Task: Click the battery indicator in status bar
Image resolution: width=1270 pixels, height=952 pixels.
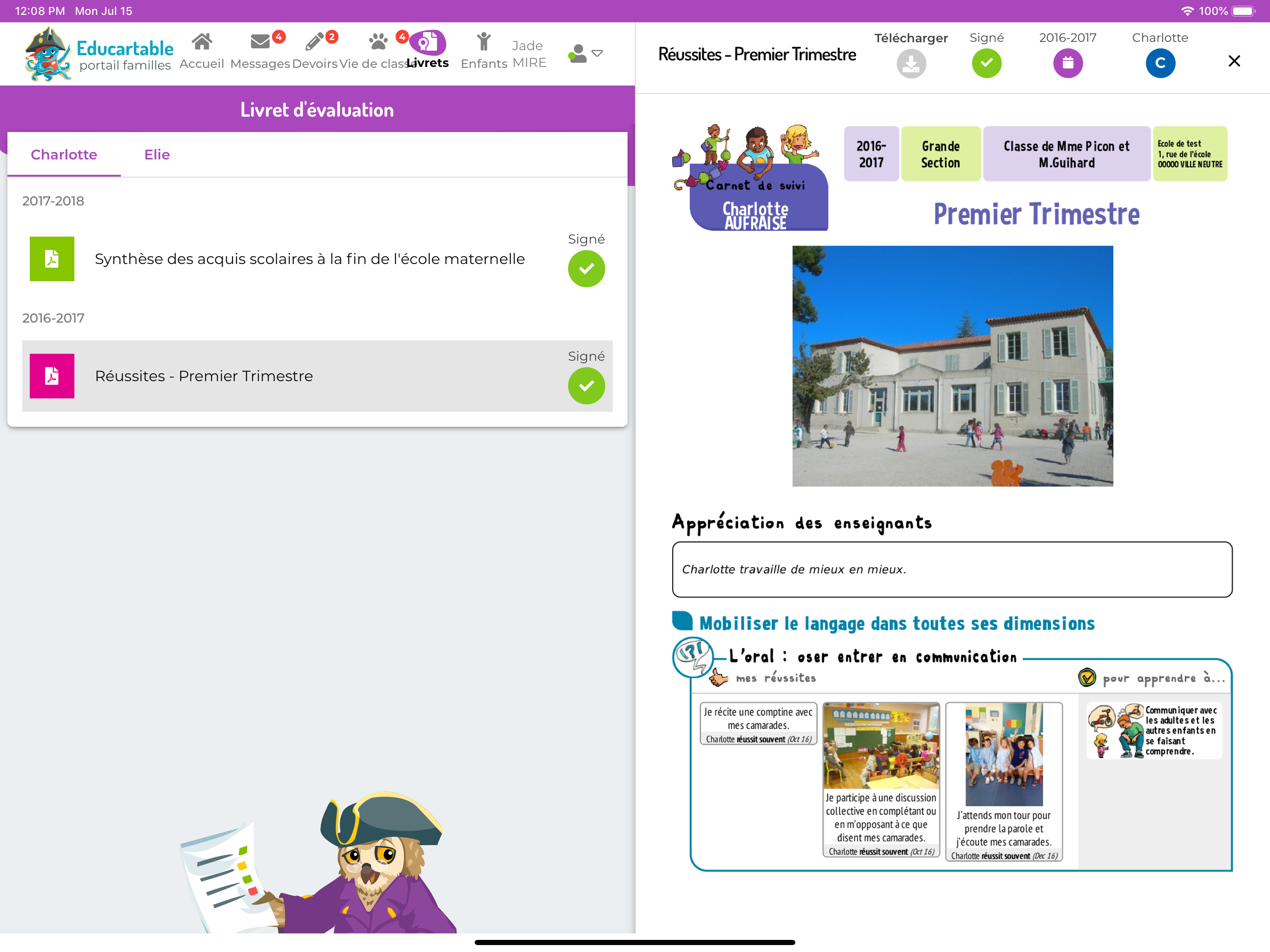Action: click(x=1243, y=11)
